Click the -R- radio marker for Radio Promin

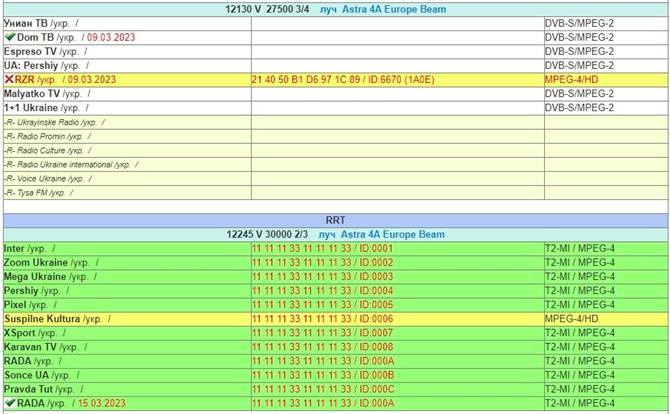click(x=10, y=136)
